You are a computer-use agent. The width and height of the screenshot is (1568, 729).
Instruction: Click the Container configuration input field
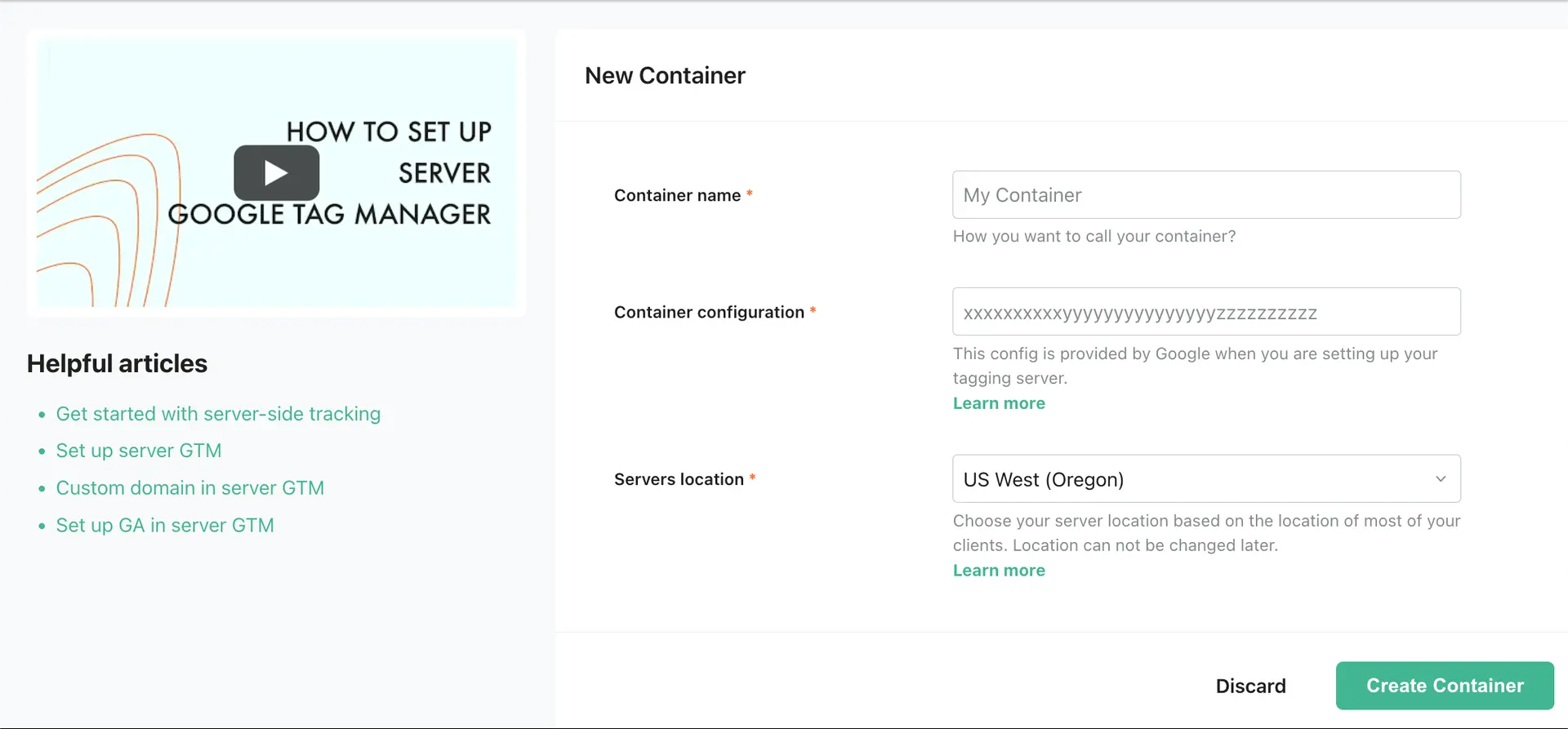(x=1206, y=311)
